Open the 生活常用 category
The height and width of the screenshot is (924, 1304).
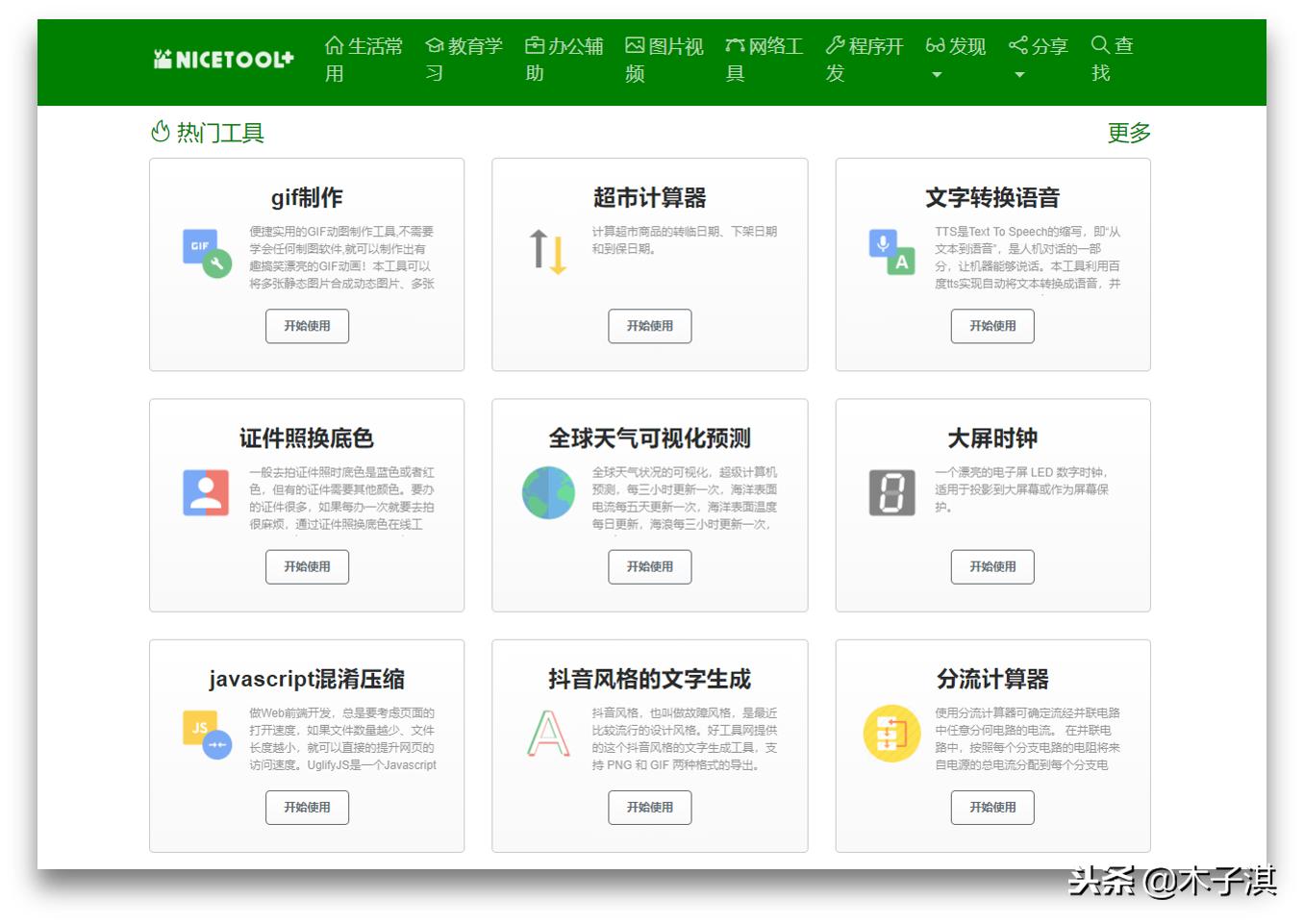[x=365, y=60]
